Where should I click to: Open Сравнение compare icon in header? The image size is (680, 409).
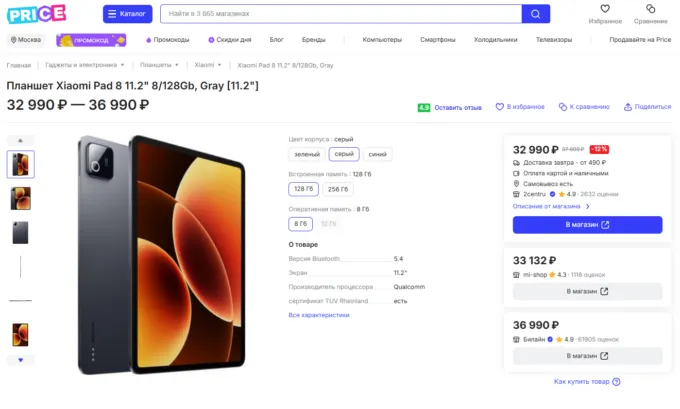coord(651,9)
